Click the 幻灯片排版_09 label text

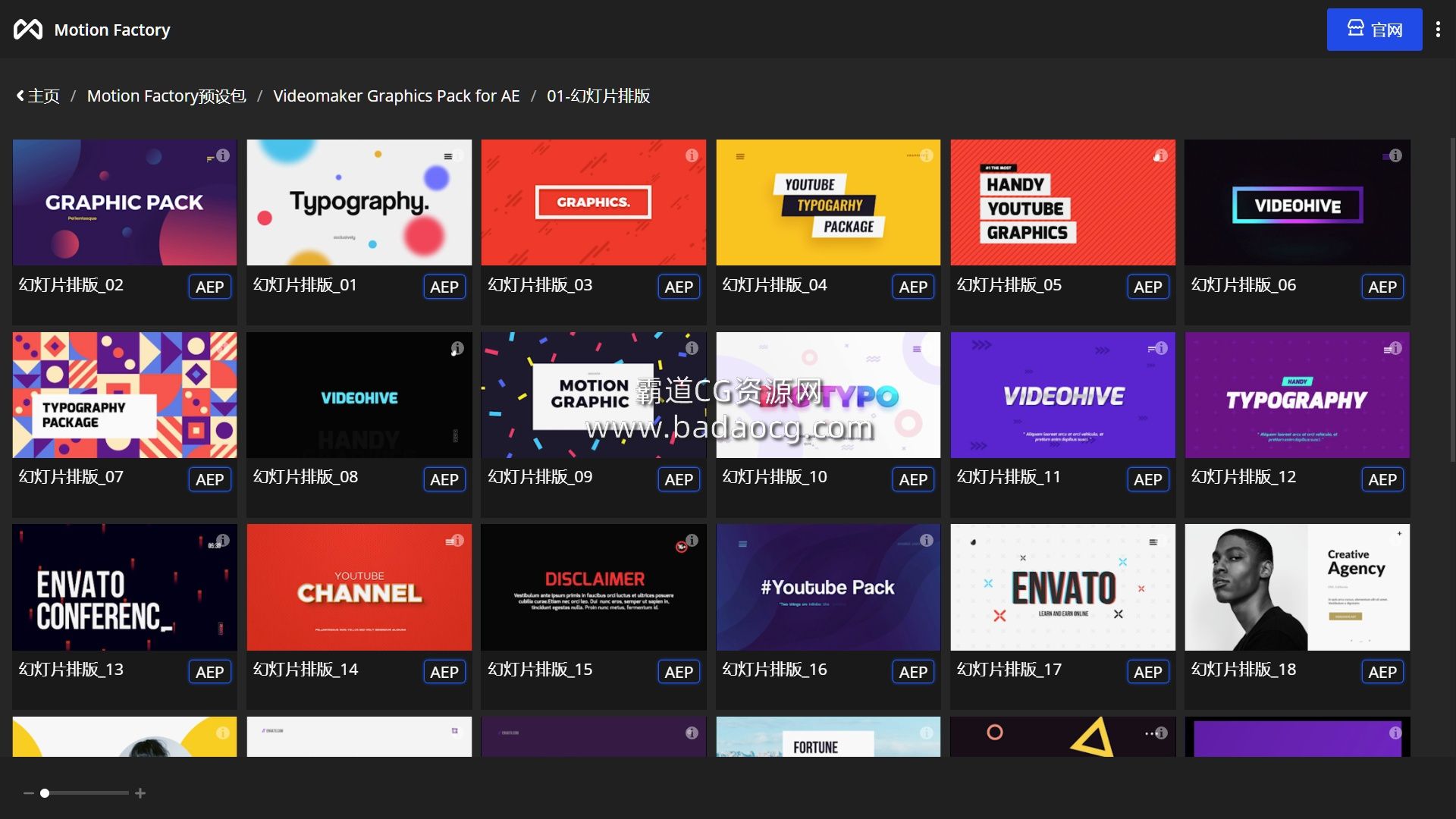coord(540,477)
